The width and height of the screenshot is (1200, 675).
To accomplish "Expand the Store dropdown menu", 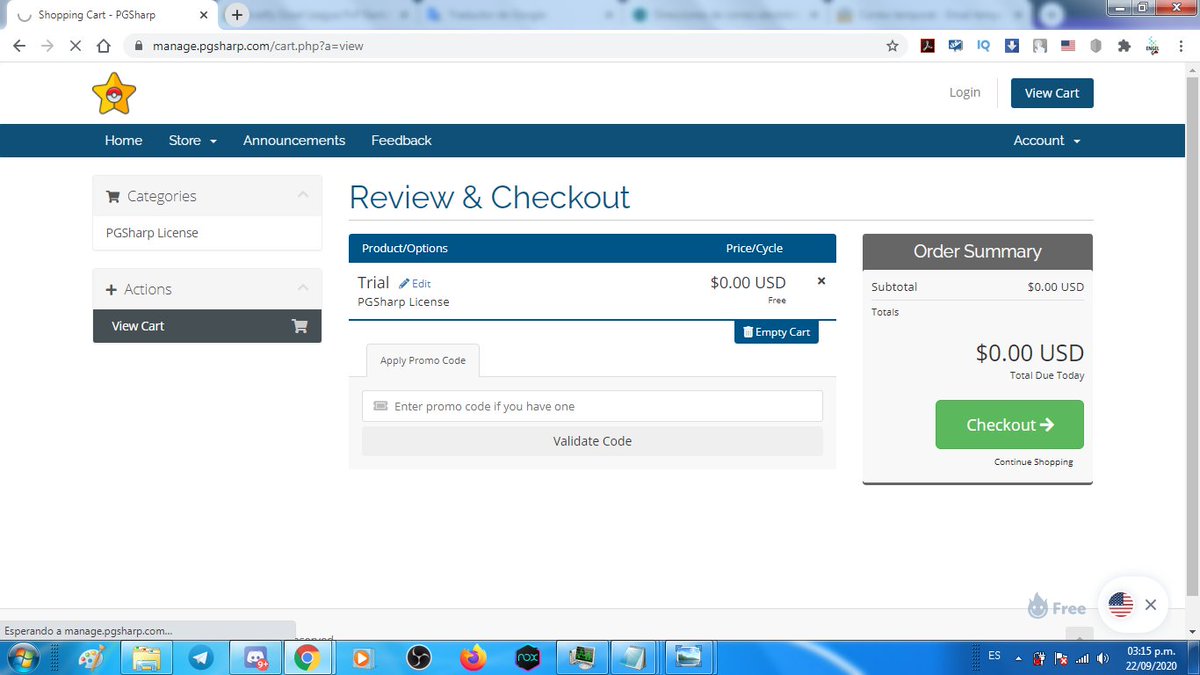I will click(x=193, y=141).
